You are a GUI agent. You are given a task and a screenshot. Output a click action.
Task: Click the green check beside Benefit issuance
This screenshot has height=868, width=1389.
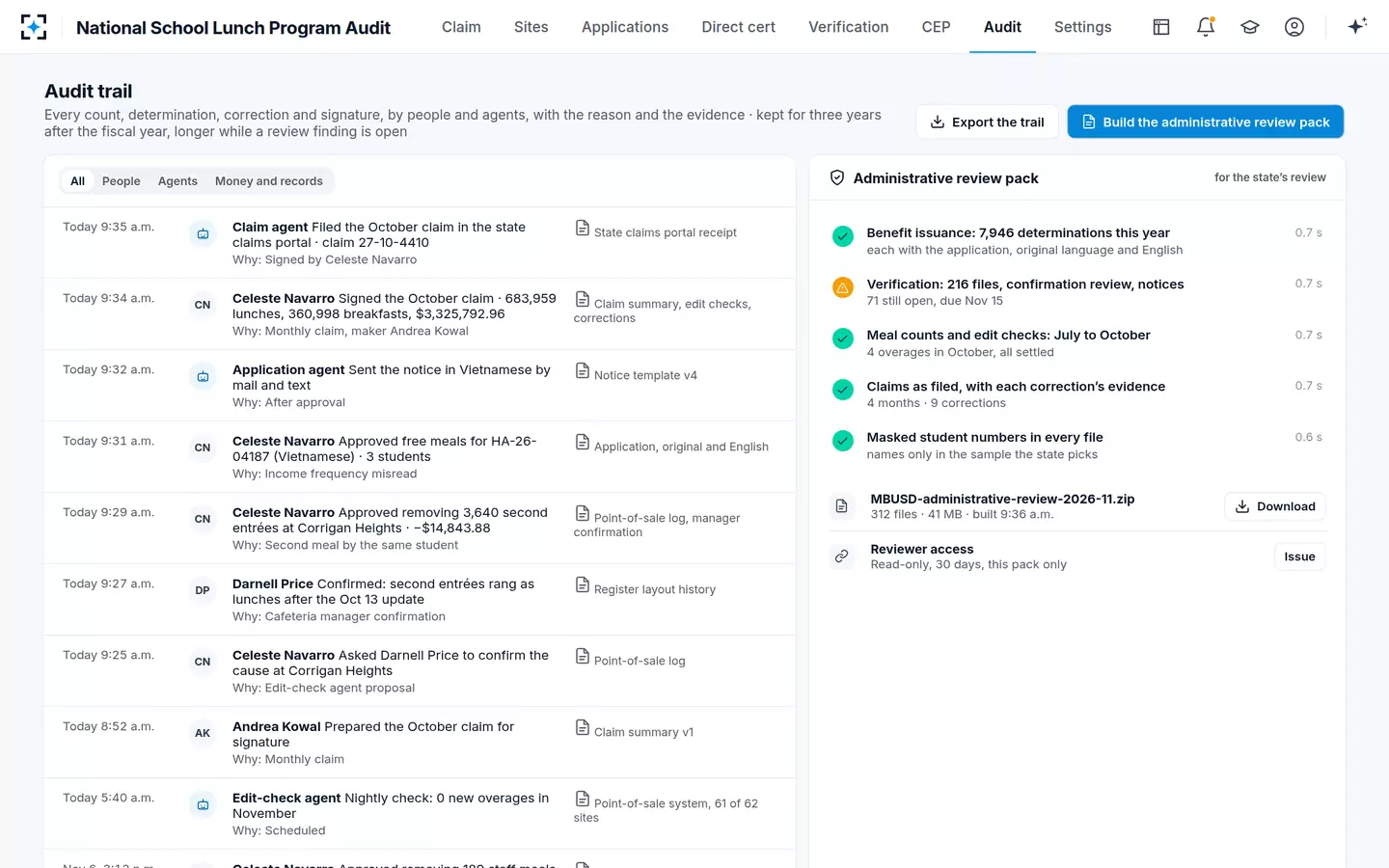843,236
